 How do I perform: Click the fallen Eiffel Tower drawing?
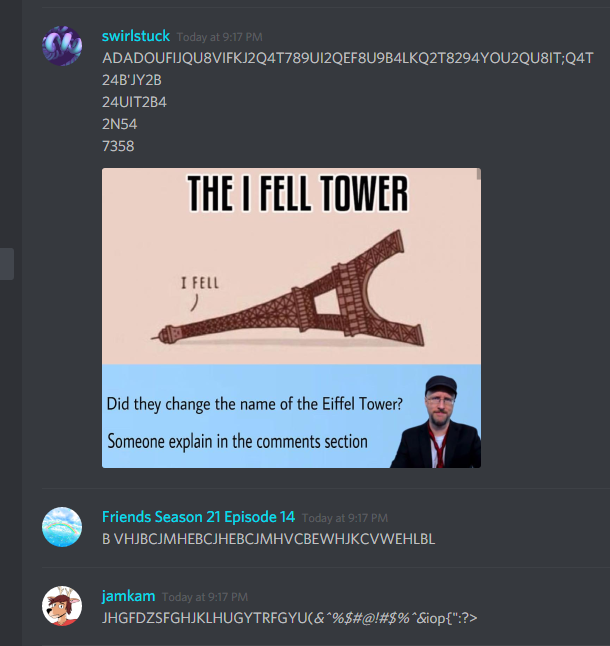[x=288, y=288]
